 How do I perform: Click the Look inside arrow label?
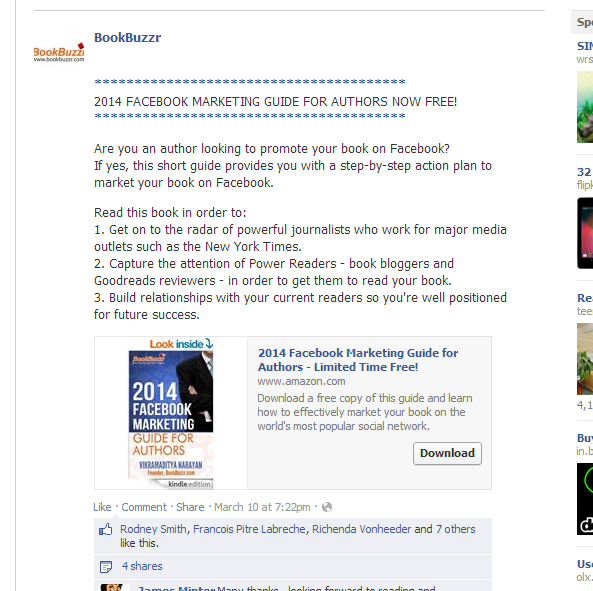[182, 344]
